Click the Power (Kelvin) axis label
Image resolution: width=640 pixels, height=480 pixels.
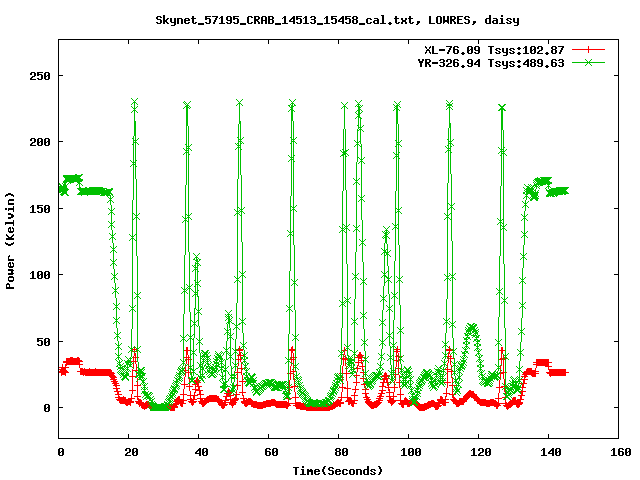pos(10,241)
